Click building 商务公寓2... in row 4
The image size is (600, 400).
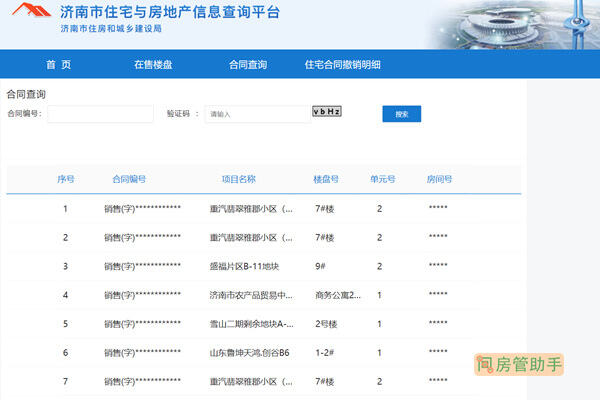coord(338,295)
